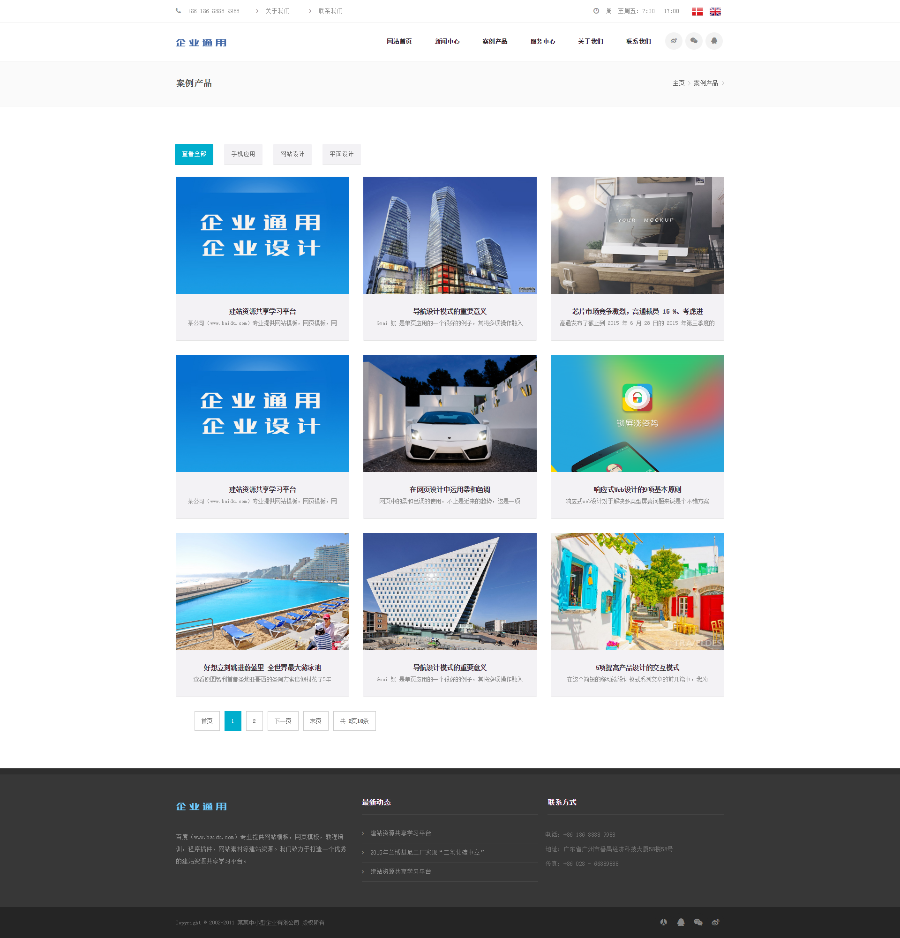Click the 下一页 pagination button
This screenshot has height=938, width=900.
pyautogui.click(x=283, y=720)
